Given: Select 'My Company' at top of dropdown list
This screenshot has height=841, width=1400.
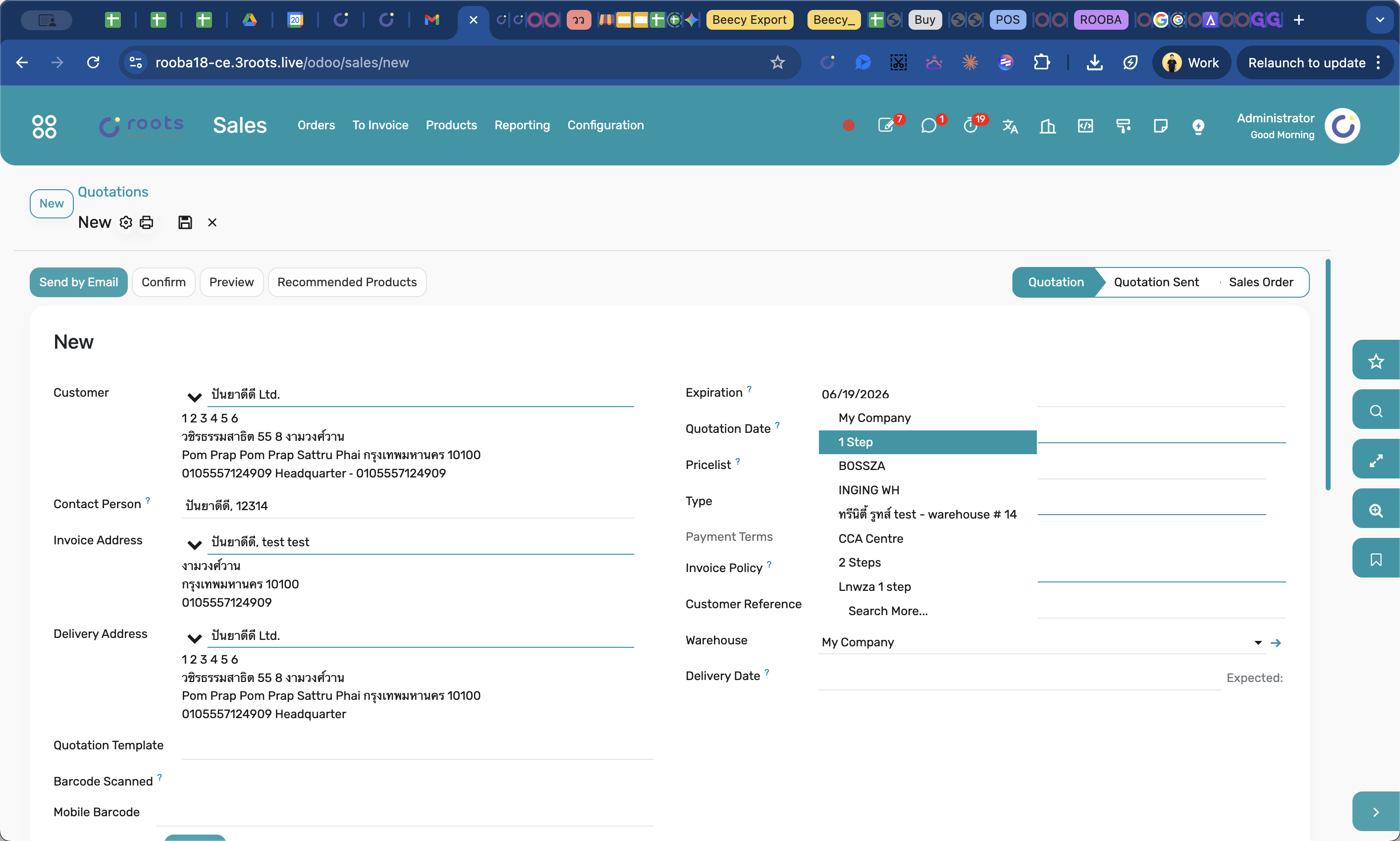Looking at the screenshot, I should pos(927,418).
